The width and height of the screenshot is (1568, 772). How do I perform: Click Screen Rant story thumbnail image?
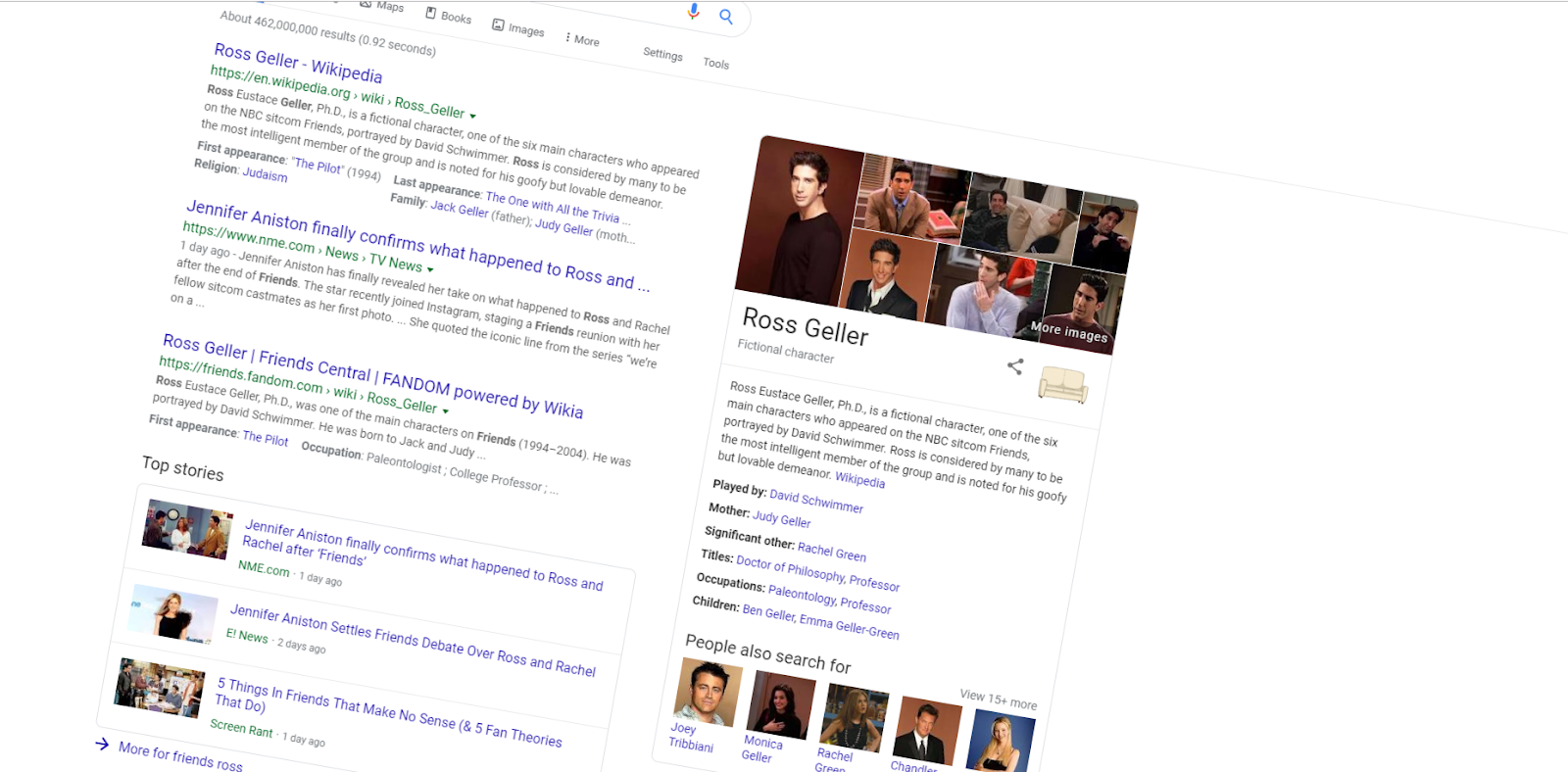click(x=159, y=688)
